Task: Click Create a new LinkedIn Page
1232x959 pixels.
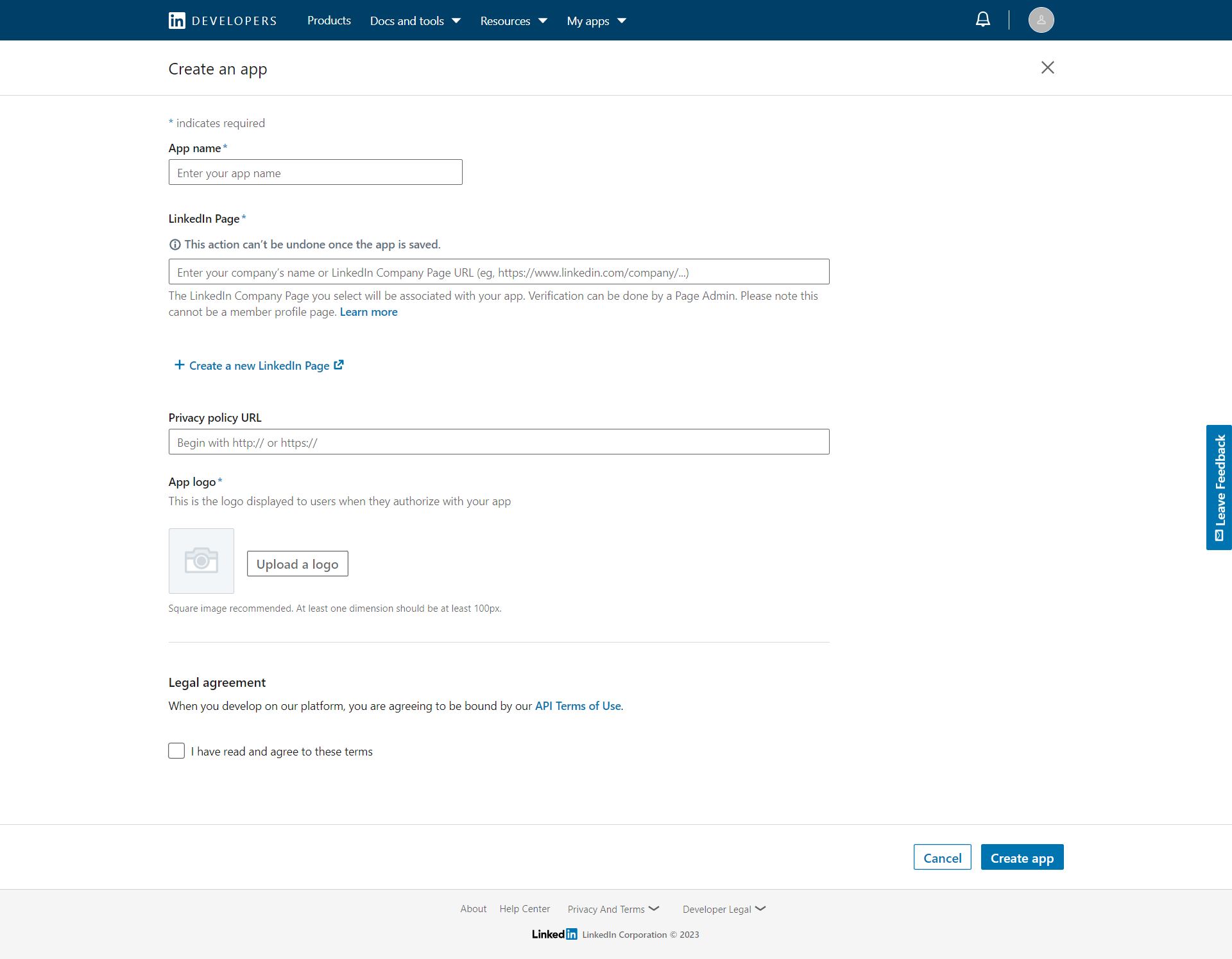Action: 259,365
